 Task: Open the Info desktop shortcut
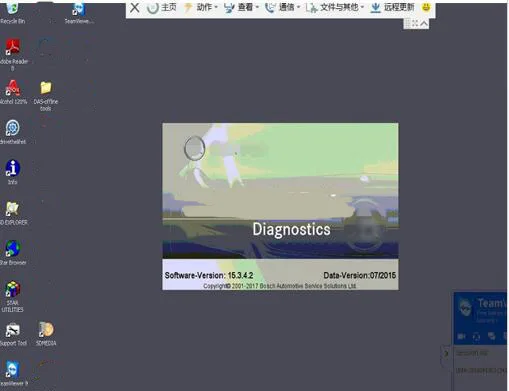(13, 172)
